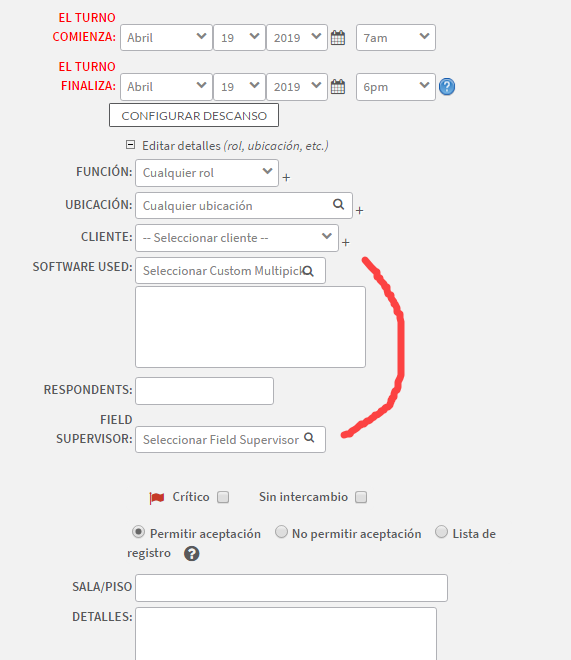
Task: Select No permitir aceptación radio option
Action: [x=281, y=532]
